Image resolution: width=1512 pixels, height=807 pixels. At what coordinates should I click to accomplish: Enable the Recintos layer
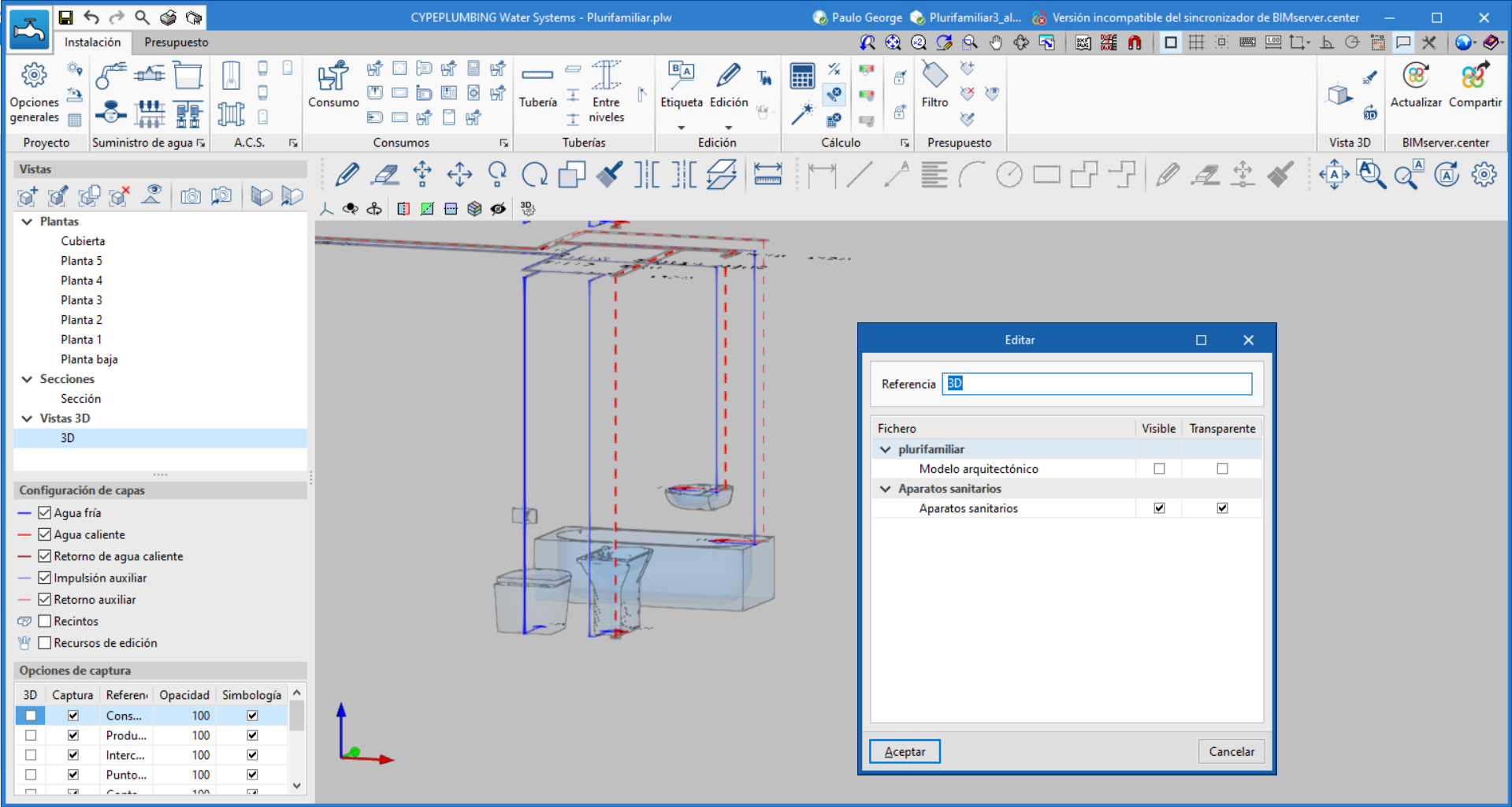[45, 621]
